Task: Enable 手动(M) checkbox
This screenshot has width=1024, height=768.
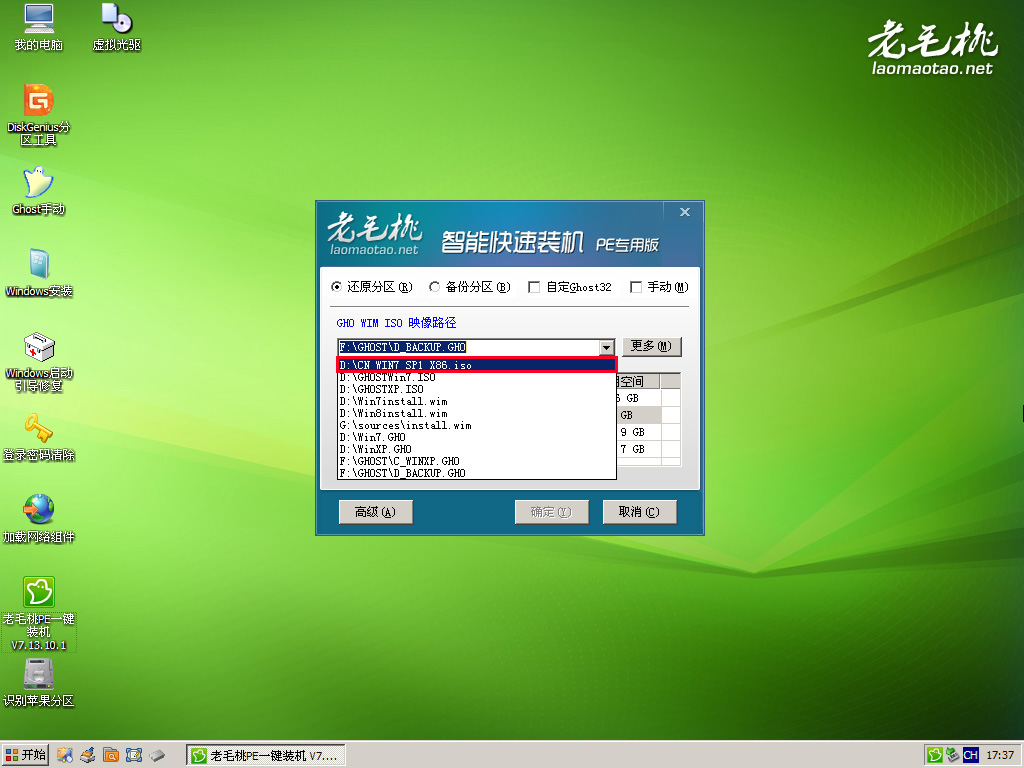Action: pyautogui.click(x=635, y=287)
